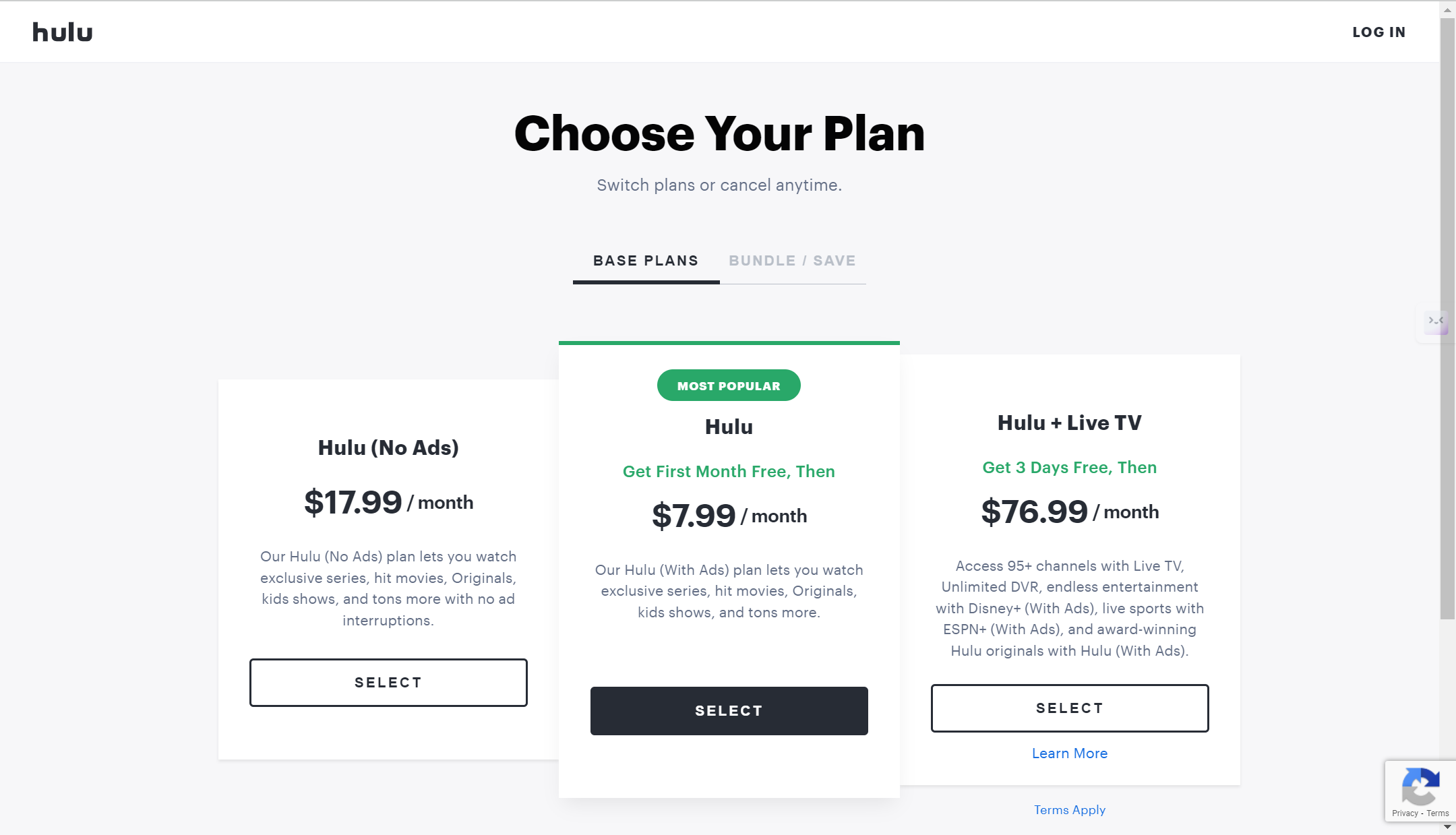Click the Hulu + Live TV plan title
1456x835 pixels.
1069,423
